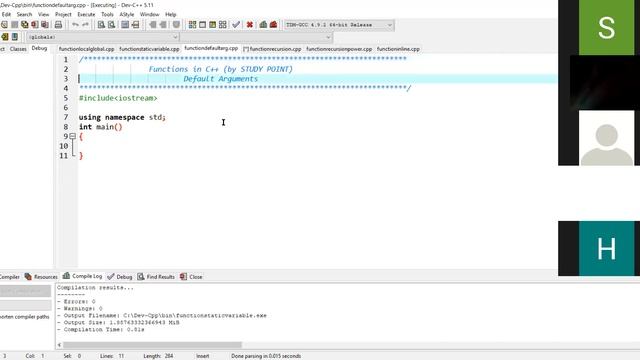Open the Execute menu
Screen dimensions: 640x360
[86, 14]
